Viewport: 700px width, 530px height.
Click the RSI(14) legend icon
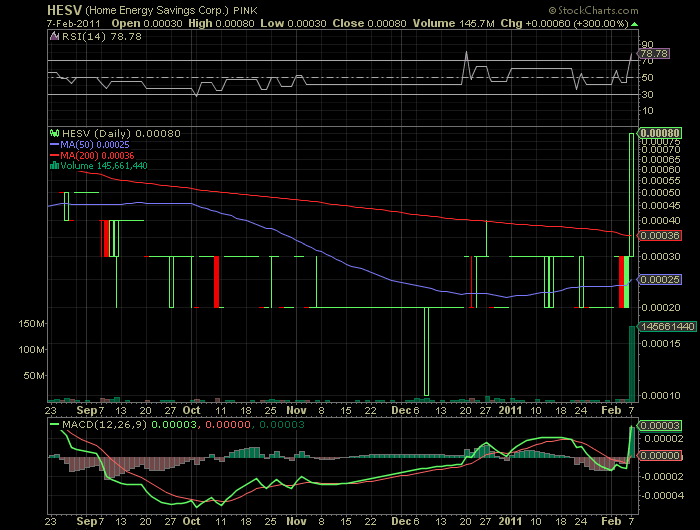pos(54,37)
